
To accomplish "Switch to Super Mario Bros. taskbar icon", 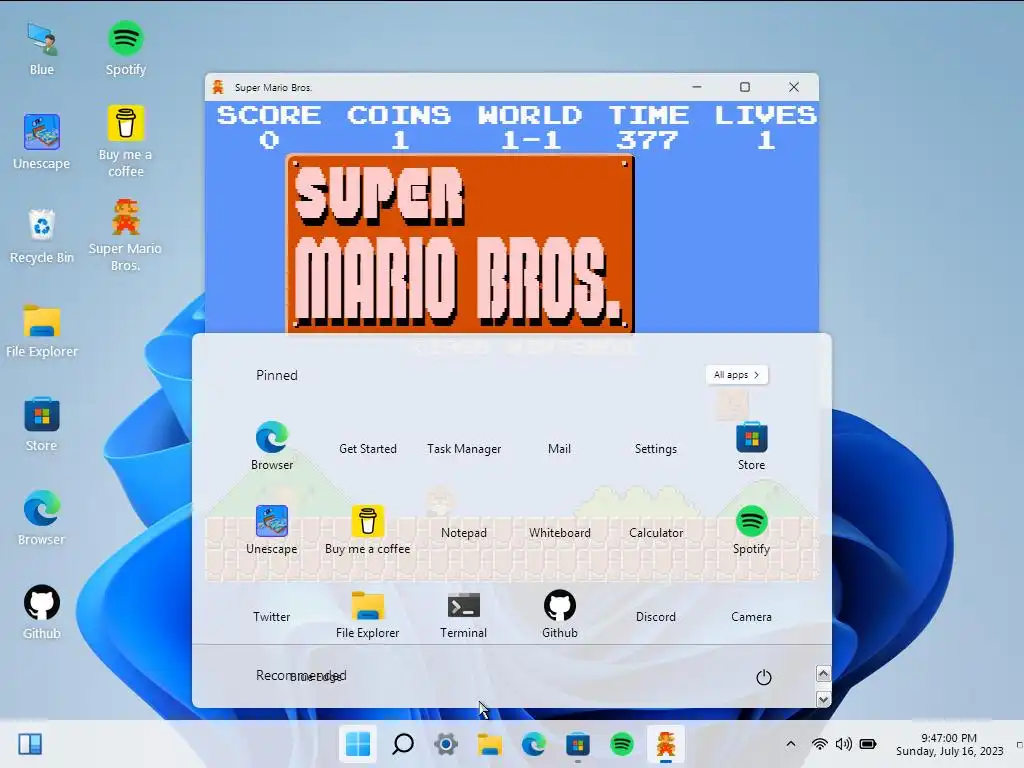I will 665,744.
